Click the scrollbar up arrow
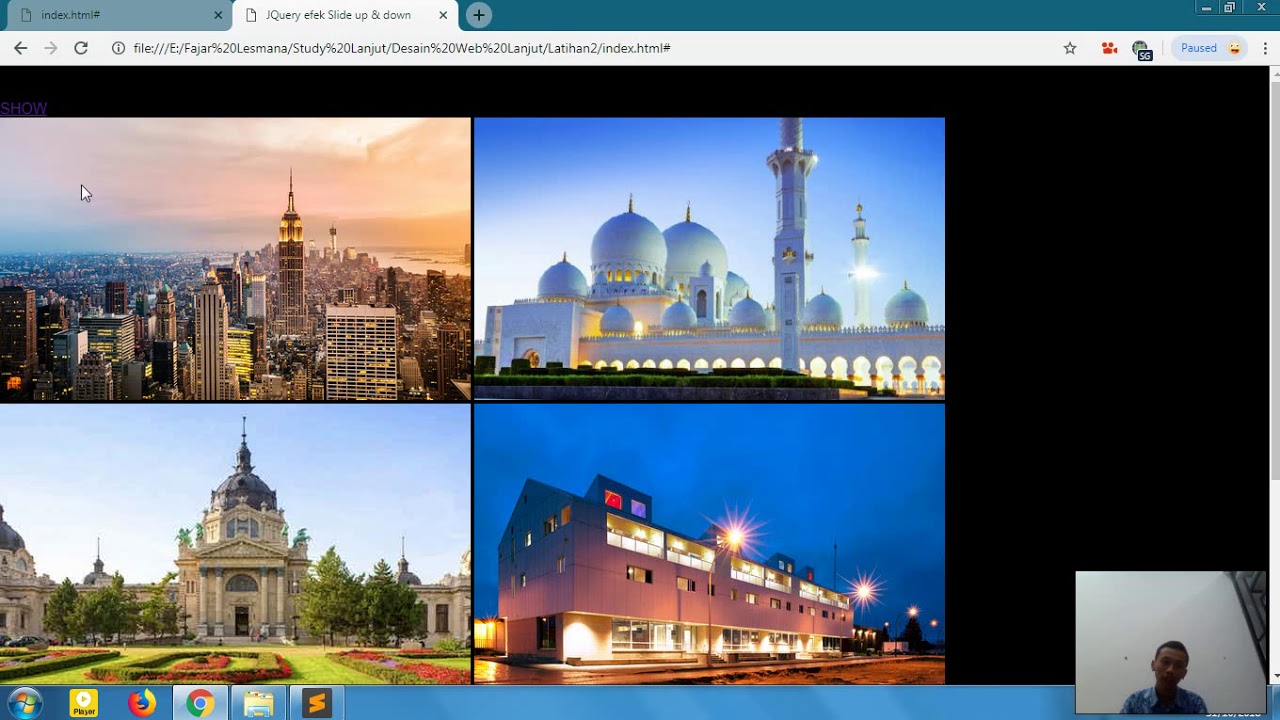The image size is (1280, 720). pos(1274,73)
